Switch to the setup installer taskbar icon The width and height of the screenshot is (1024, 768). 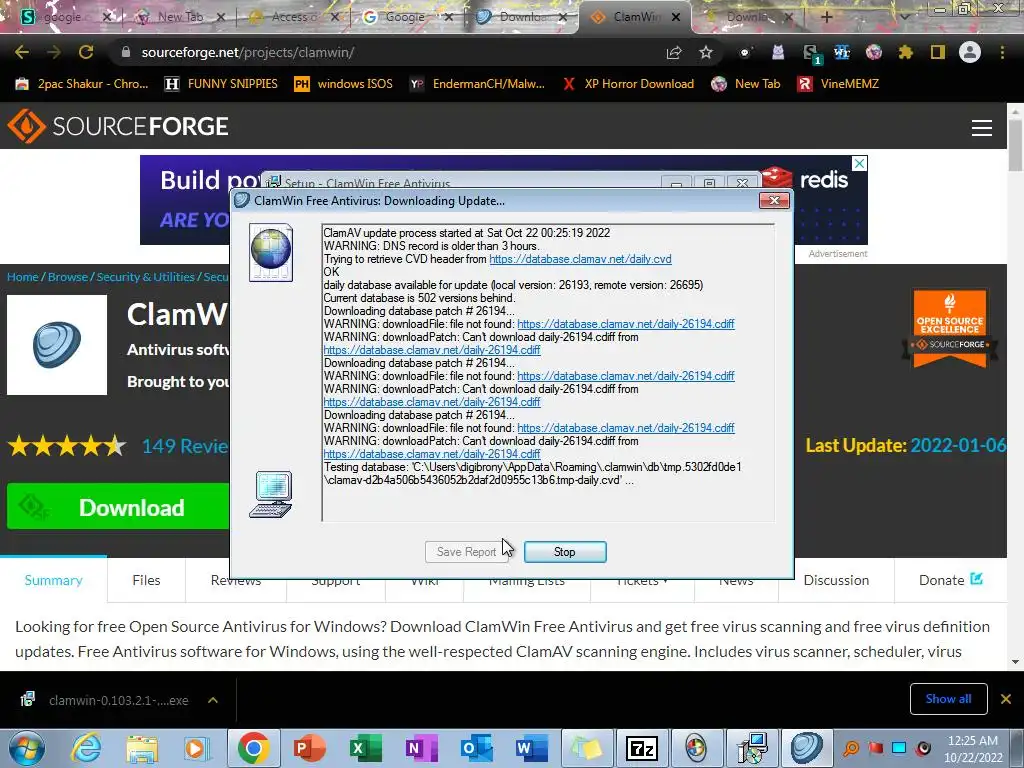click(x=752, y=748)
